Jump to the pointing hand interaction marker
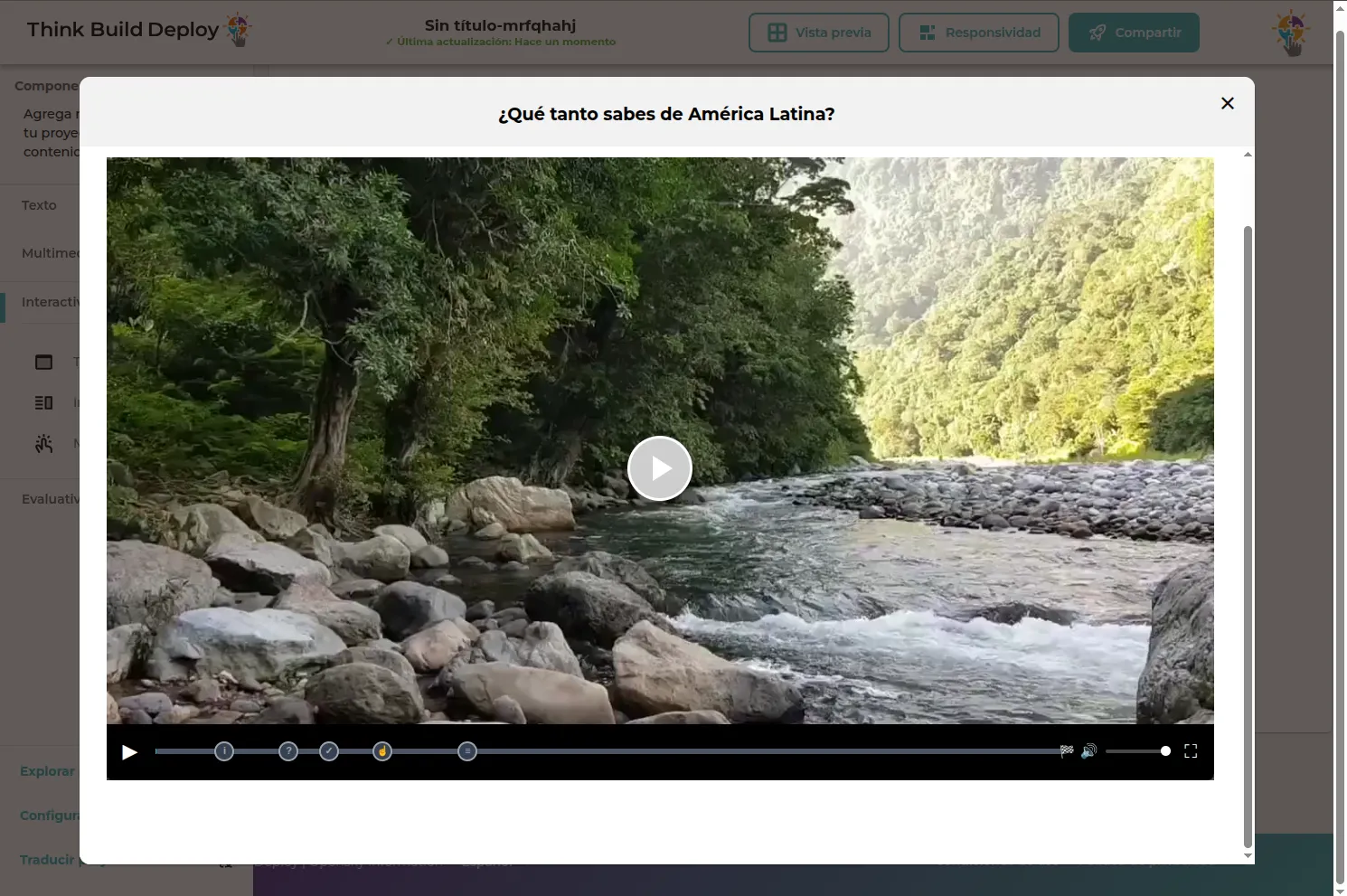1347x896 pixels. click(x=382, y=751)
